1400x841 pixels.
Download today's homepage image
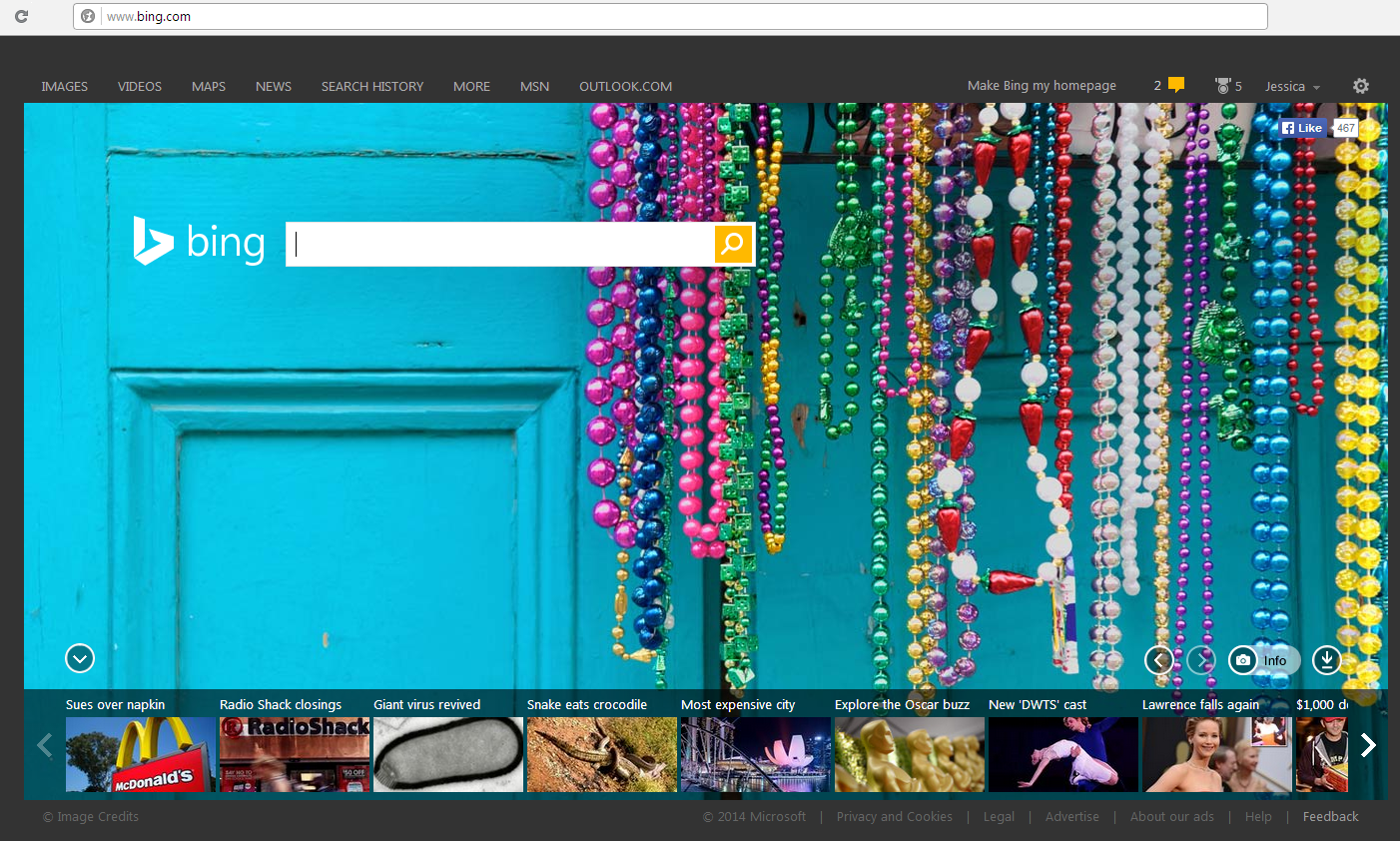click(1326, 660)
